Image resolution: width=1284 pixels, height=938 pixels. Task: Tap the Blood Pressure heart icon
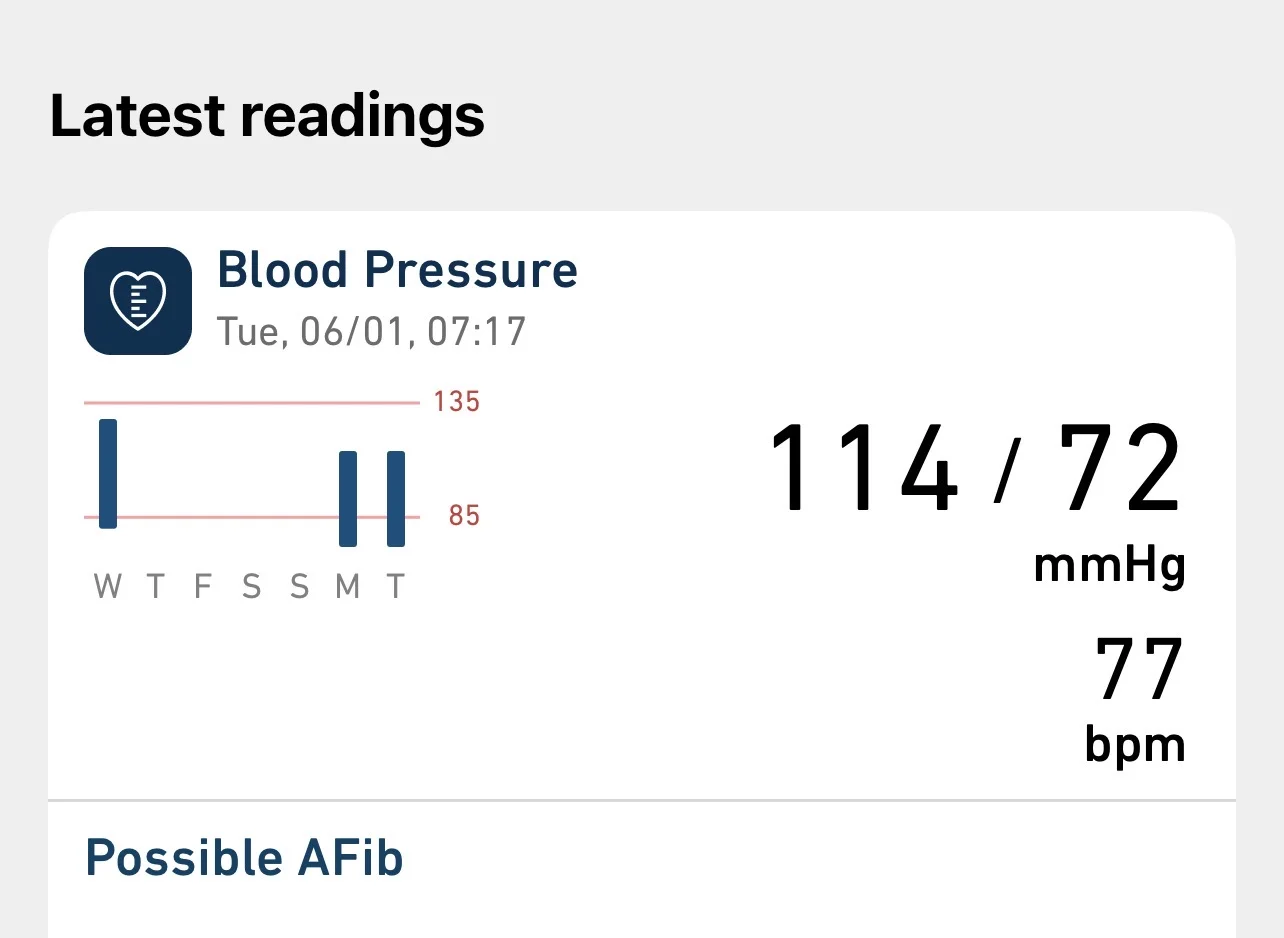click(138, 301)
